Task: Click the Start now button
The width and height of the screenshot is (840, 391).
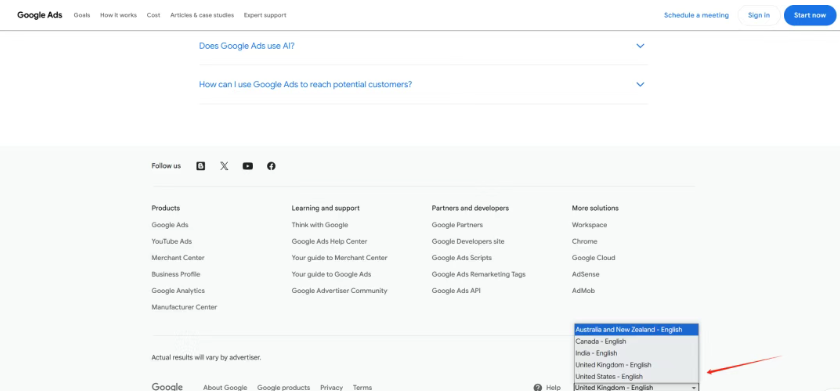Action: tap(810, 15)
